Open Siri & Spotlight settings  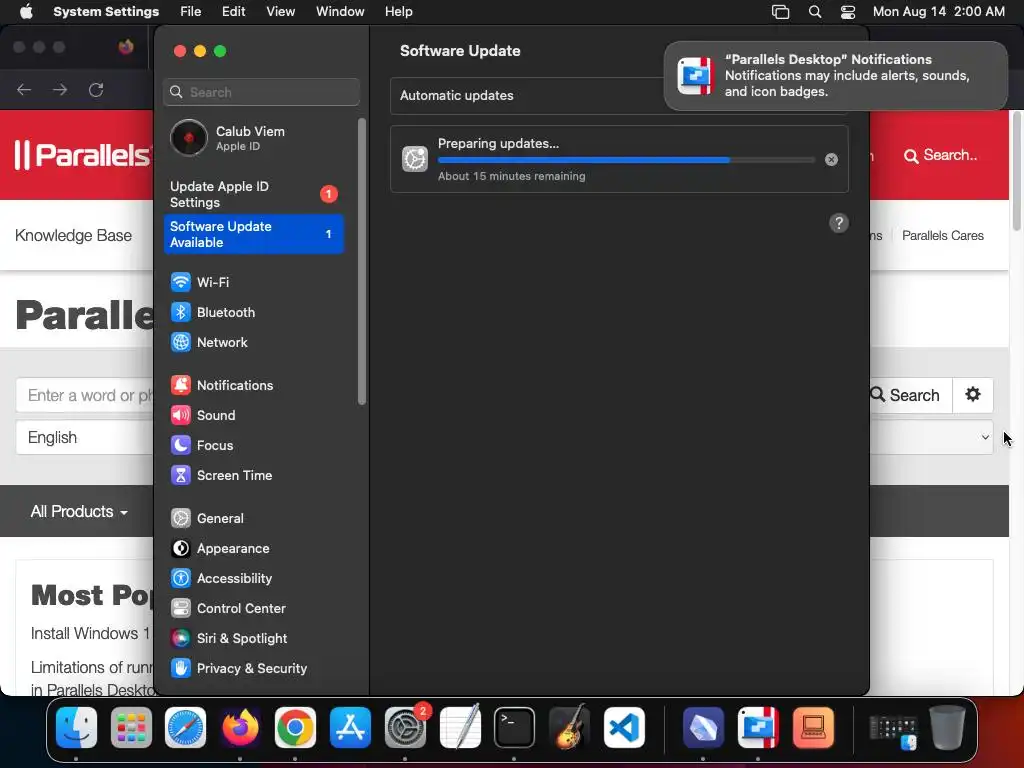pos(253,639)
